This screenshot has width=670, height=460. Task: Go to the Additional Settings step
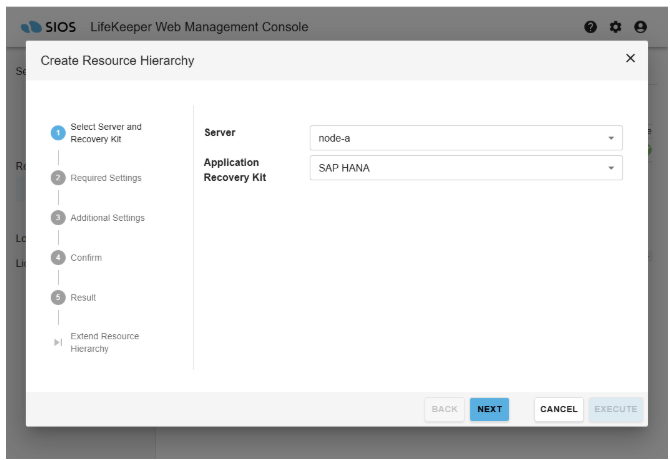tap(107, 218)
